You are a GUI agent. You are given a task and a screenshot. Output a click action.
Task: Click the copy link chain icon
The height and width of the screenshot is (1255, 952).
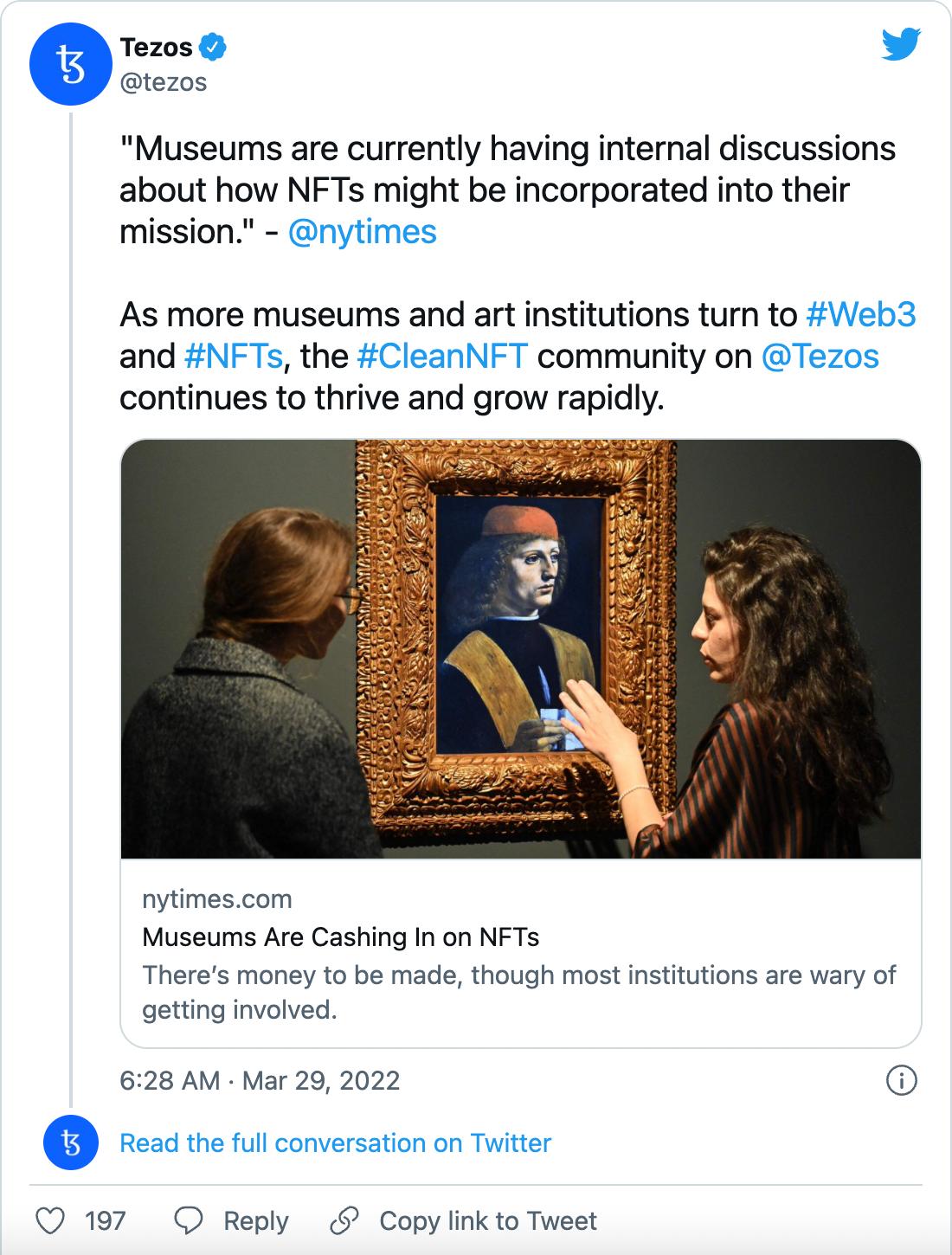[x=344, y=1221]
